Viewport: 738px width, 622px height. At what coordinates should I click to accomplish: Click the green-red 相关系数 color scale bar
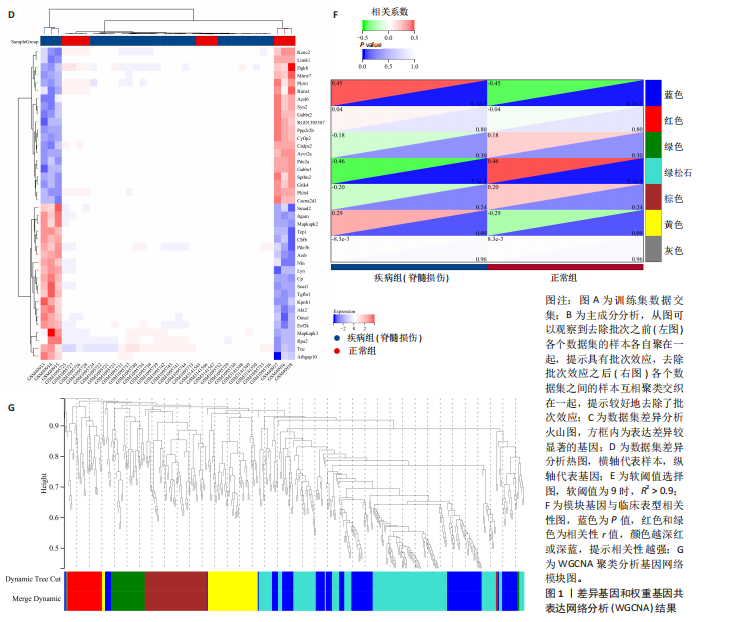coord(388,27)
